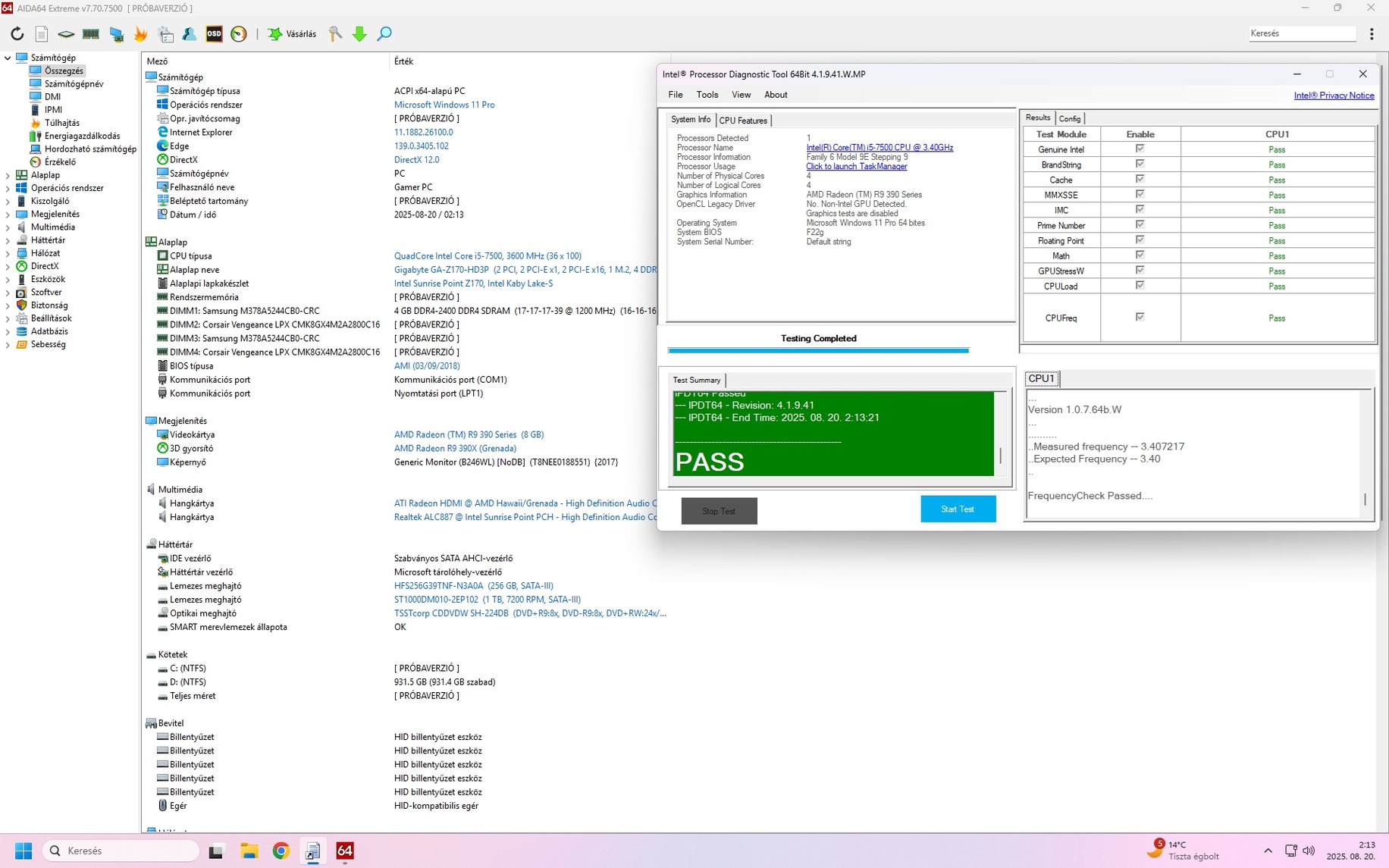
Task: Focus the AIDA64 Keresés search field
Action: (x=1302, y=33)
